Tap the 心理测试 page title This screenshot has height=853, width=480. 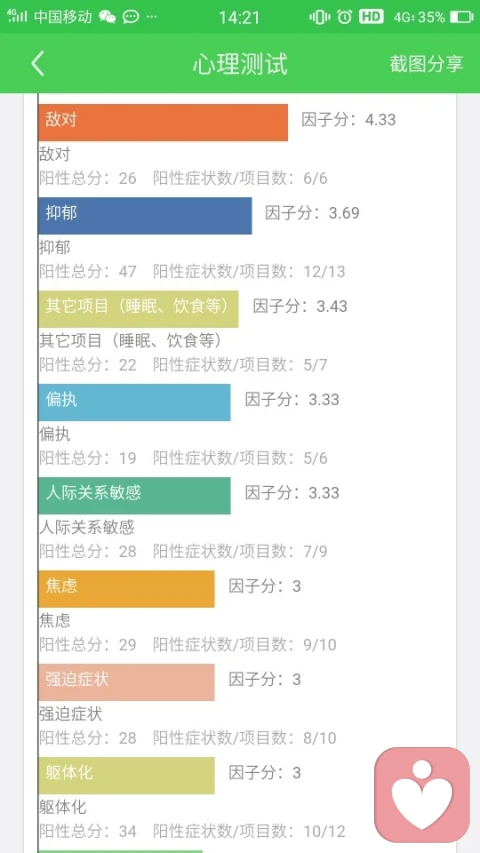point(240,65)
